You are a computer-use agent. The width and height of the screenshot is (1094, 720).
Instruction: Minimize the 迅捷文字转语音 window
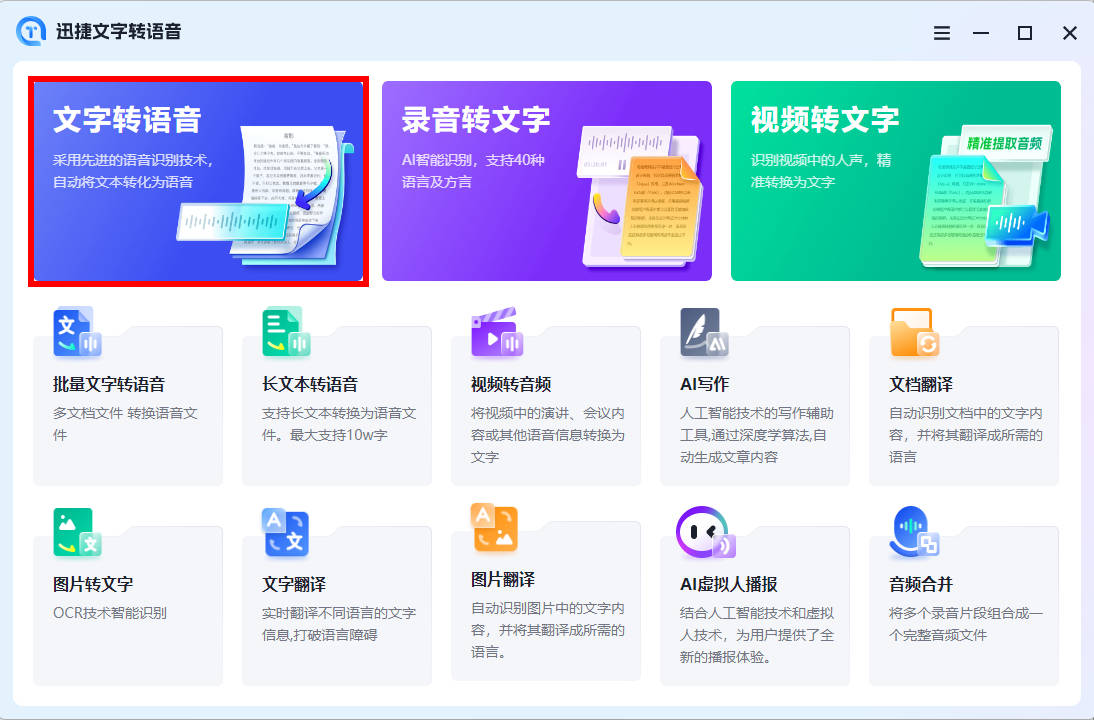981,33
